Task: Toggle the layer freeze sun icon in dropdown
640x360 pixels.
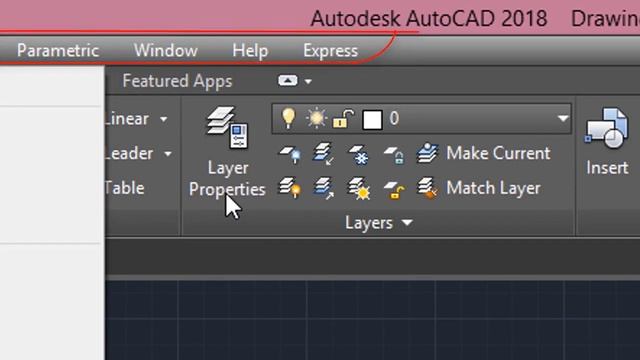Action: pos(316,119)
